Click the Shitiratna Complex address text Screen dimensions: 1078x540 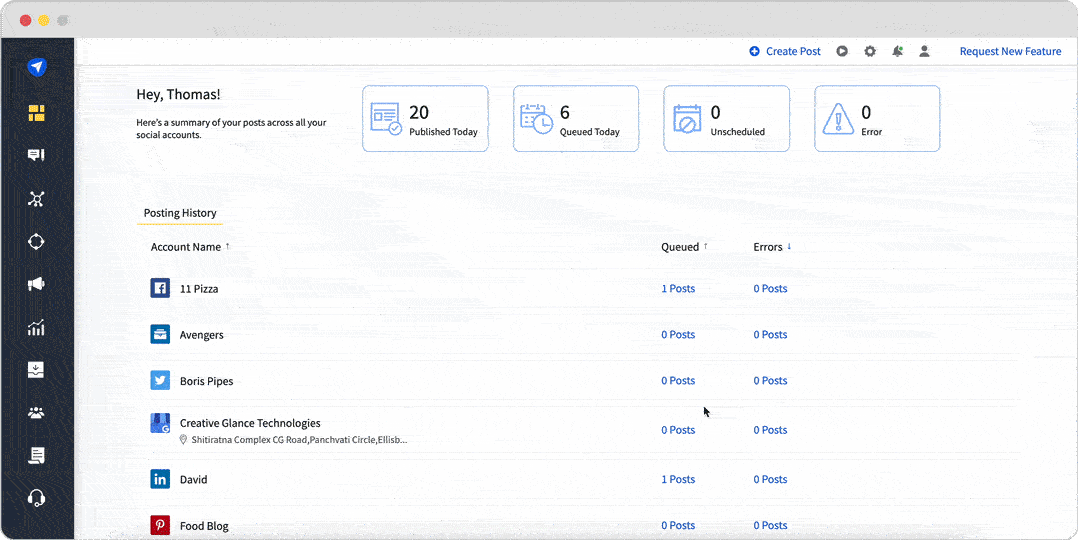[x=299, y=439]
